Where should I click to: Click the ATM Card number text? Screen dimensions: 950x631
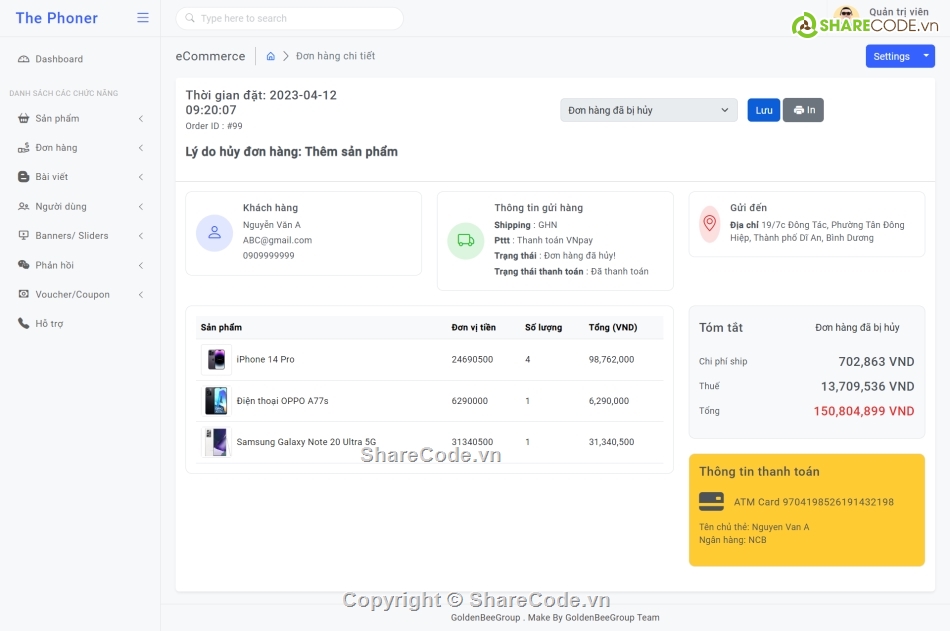click(814, 502)
